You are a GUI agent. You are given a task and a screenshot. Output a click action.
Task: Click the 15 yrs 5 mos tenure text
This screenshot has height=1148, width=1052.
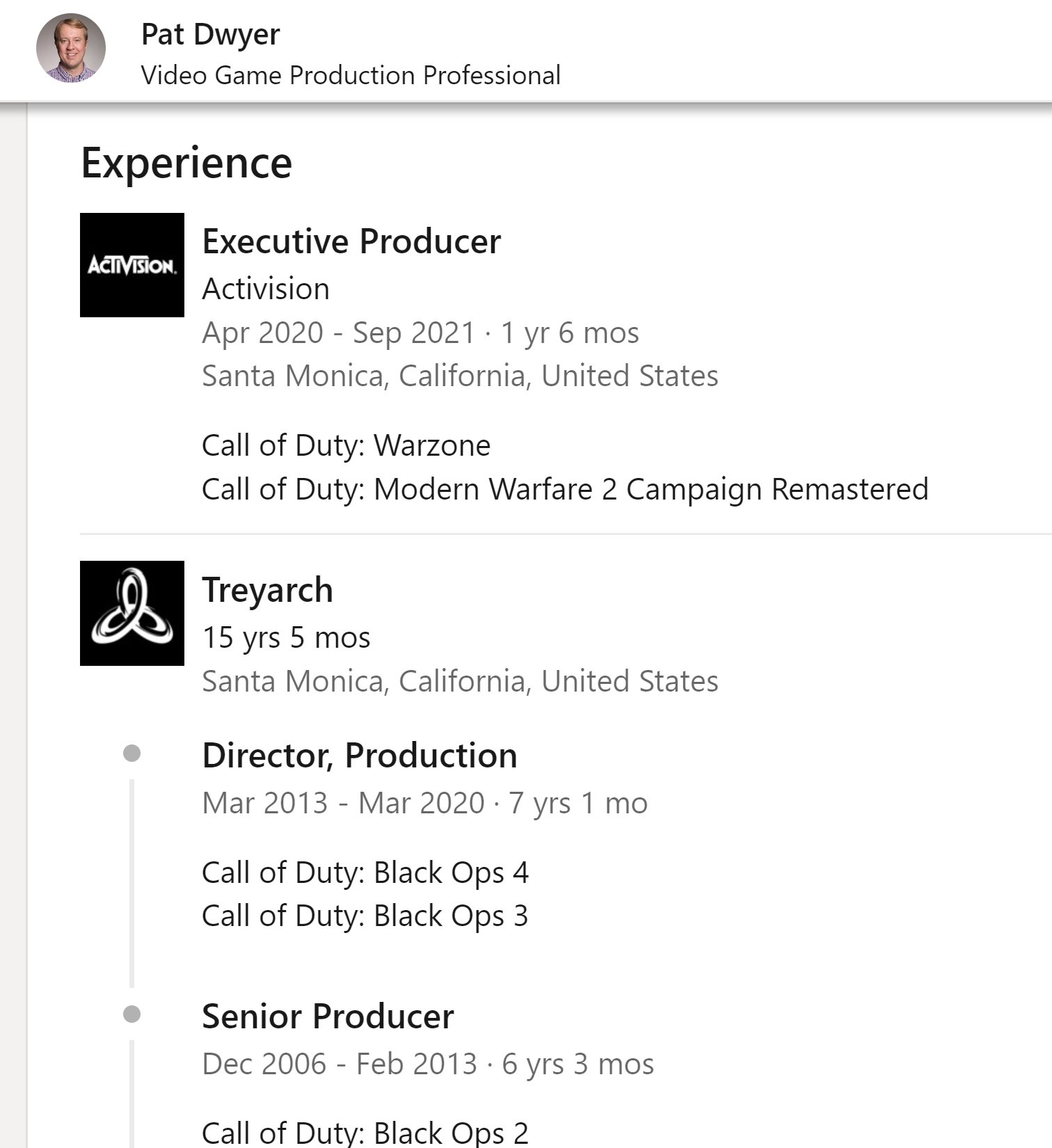click(x=286, y=637)
